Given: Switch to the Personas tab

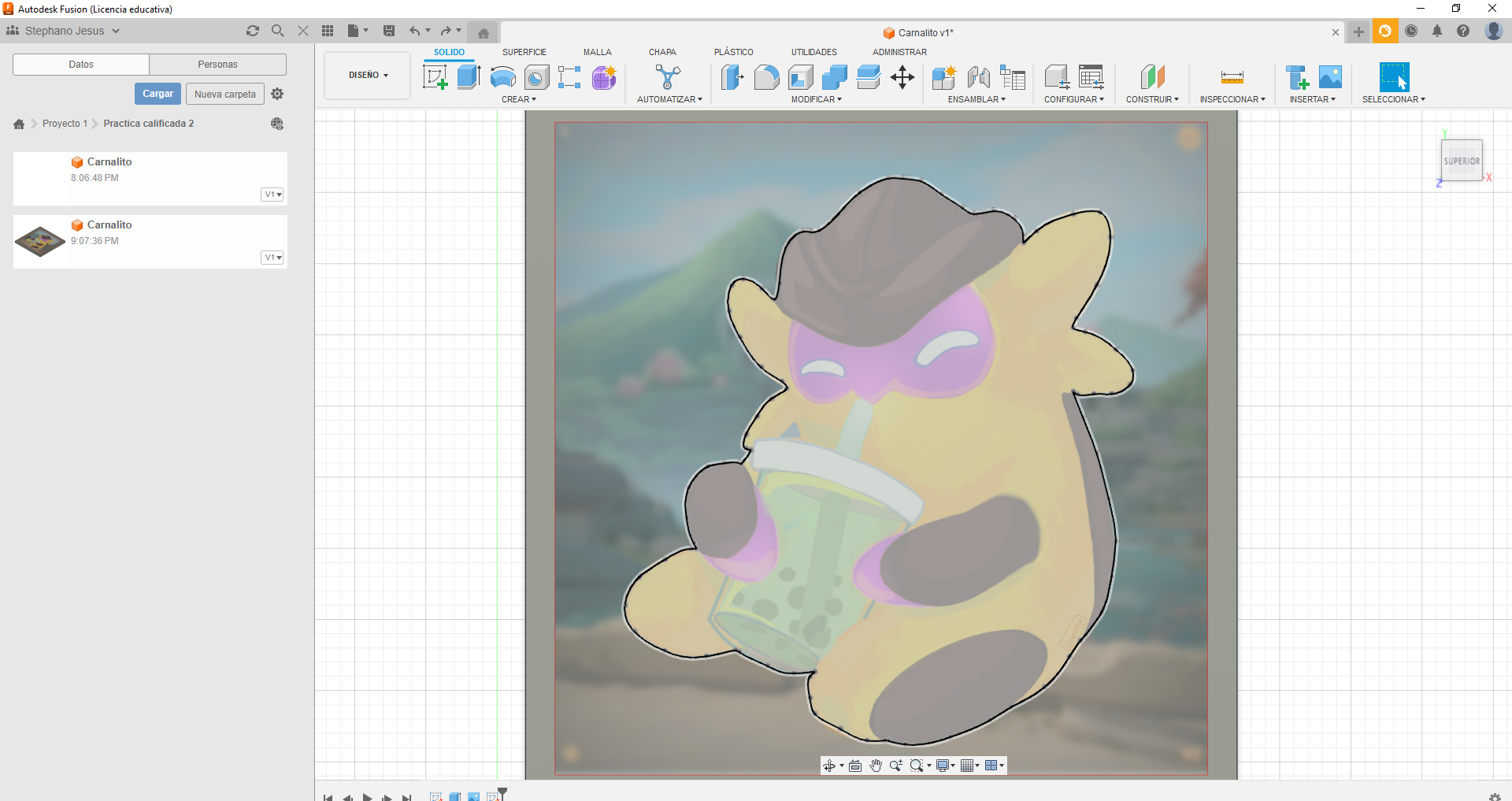Looking at the screenshot, I should point(217,65).
